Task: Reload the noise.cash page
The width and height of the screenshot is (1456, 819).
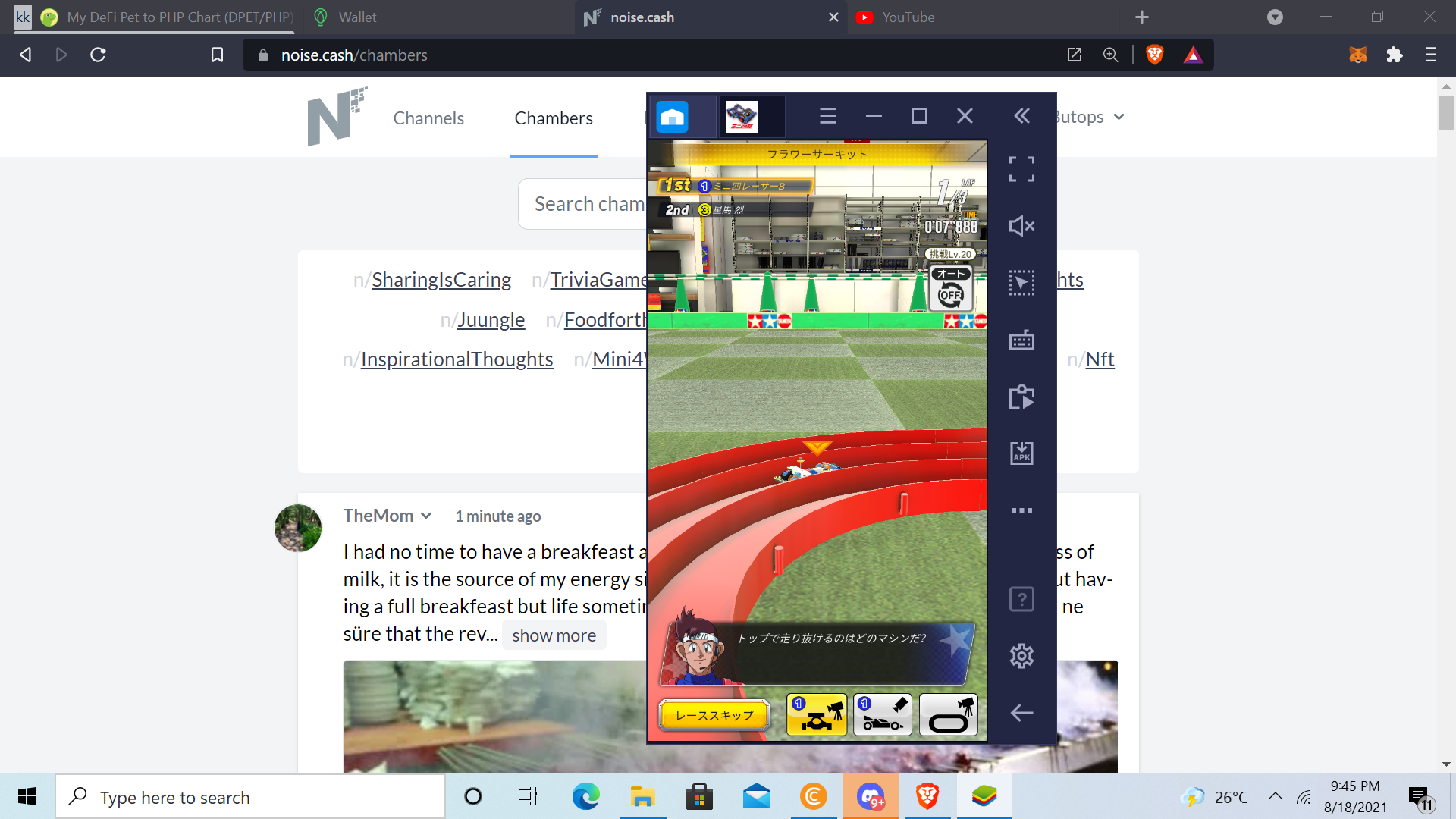Action: (98, 55)
